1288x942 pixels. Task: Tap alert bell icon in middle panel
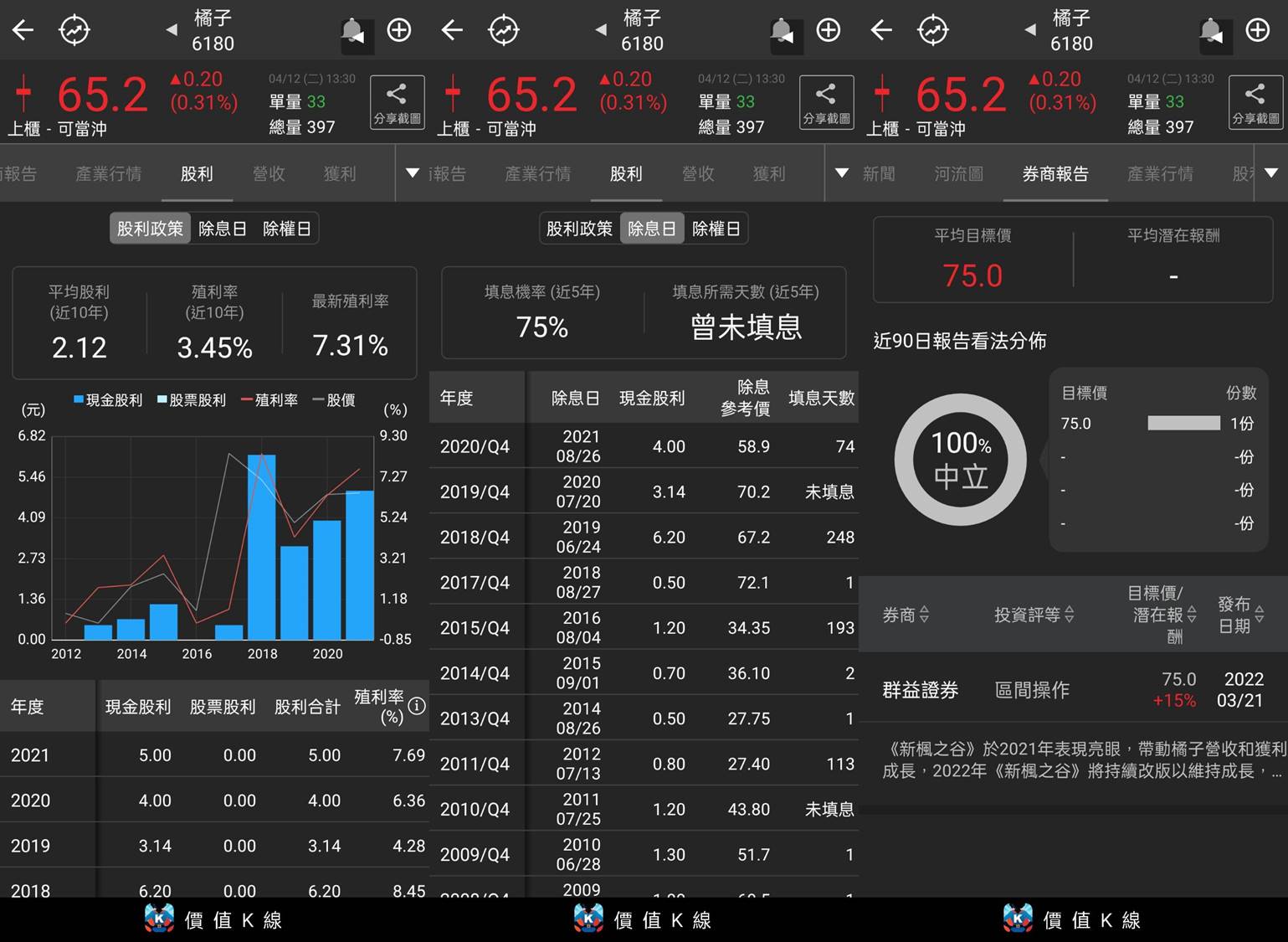[x=782, y=31]
